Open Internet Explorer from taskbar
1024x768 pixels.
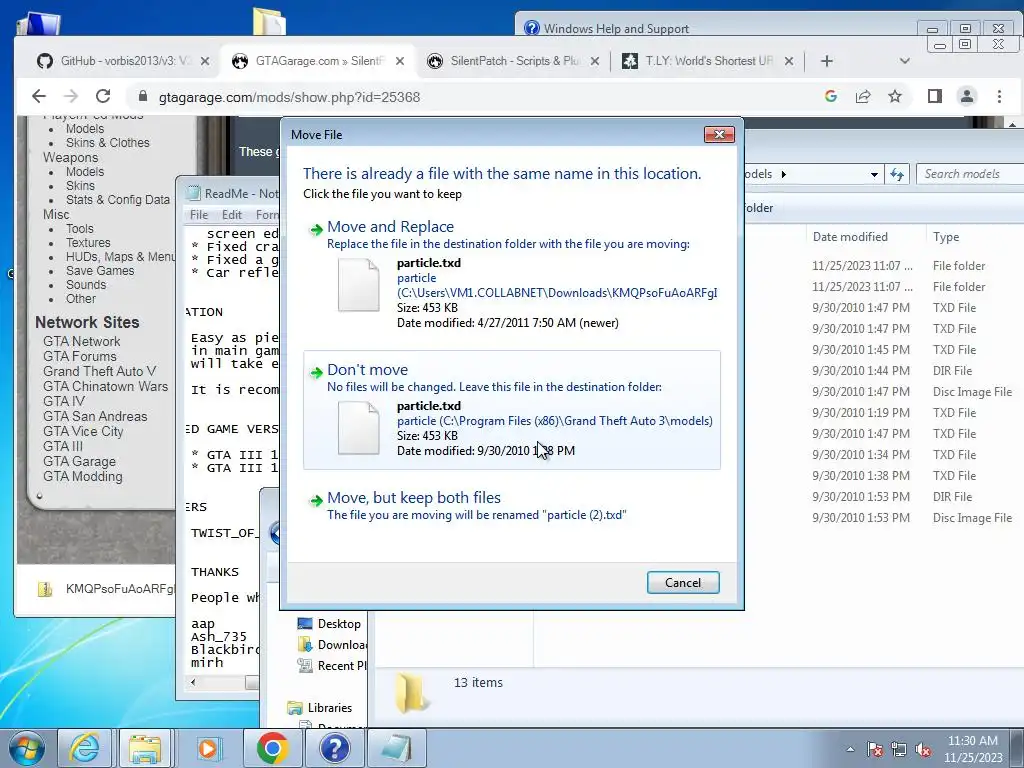pos(85,748)
